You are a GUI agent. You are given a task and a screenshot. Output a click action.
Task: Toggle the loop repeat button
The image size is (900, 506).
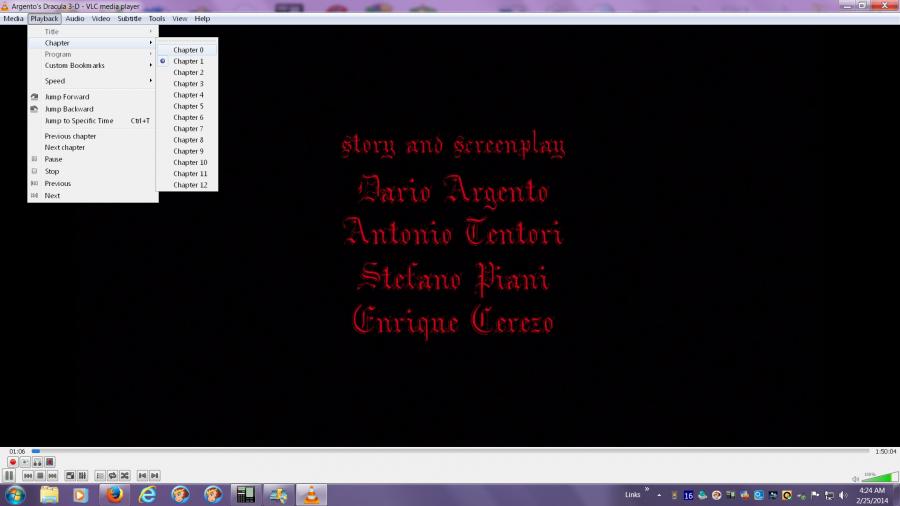tap(112, 476)
